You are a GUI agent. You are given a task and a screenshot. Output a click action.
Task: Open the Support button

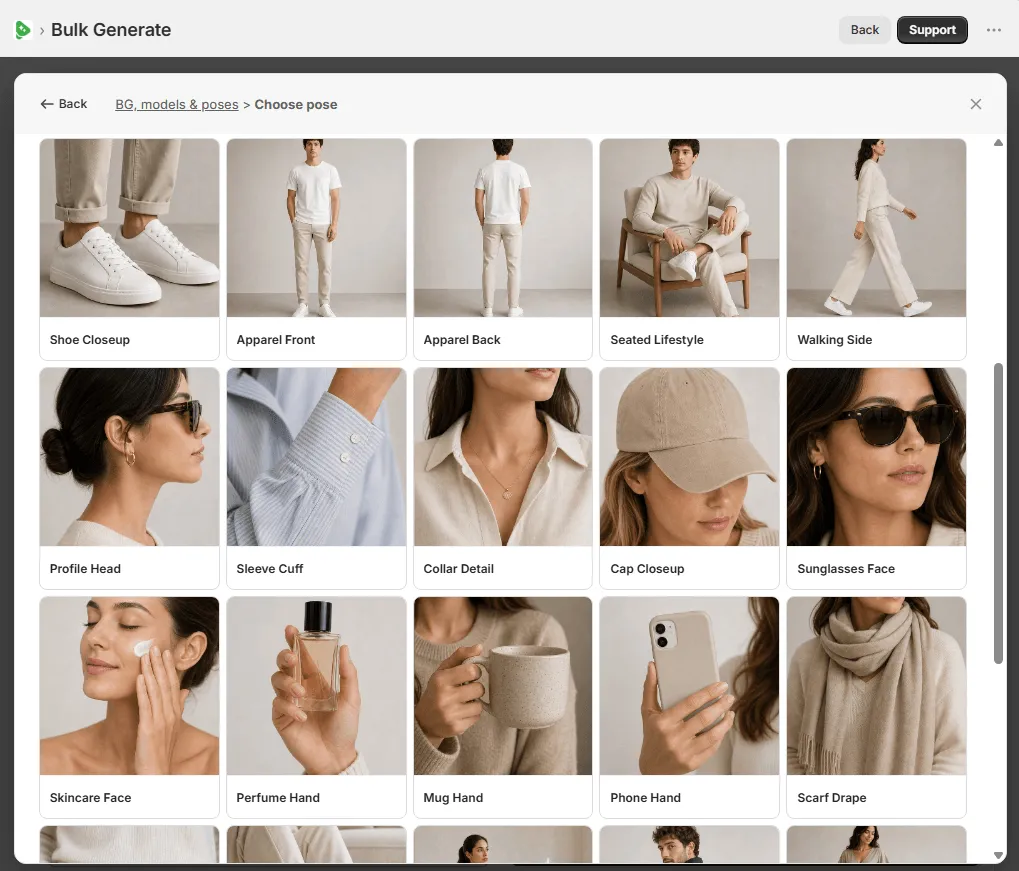coord(932,30)
